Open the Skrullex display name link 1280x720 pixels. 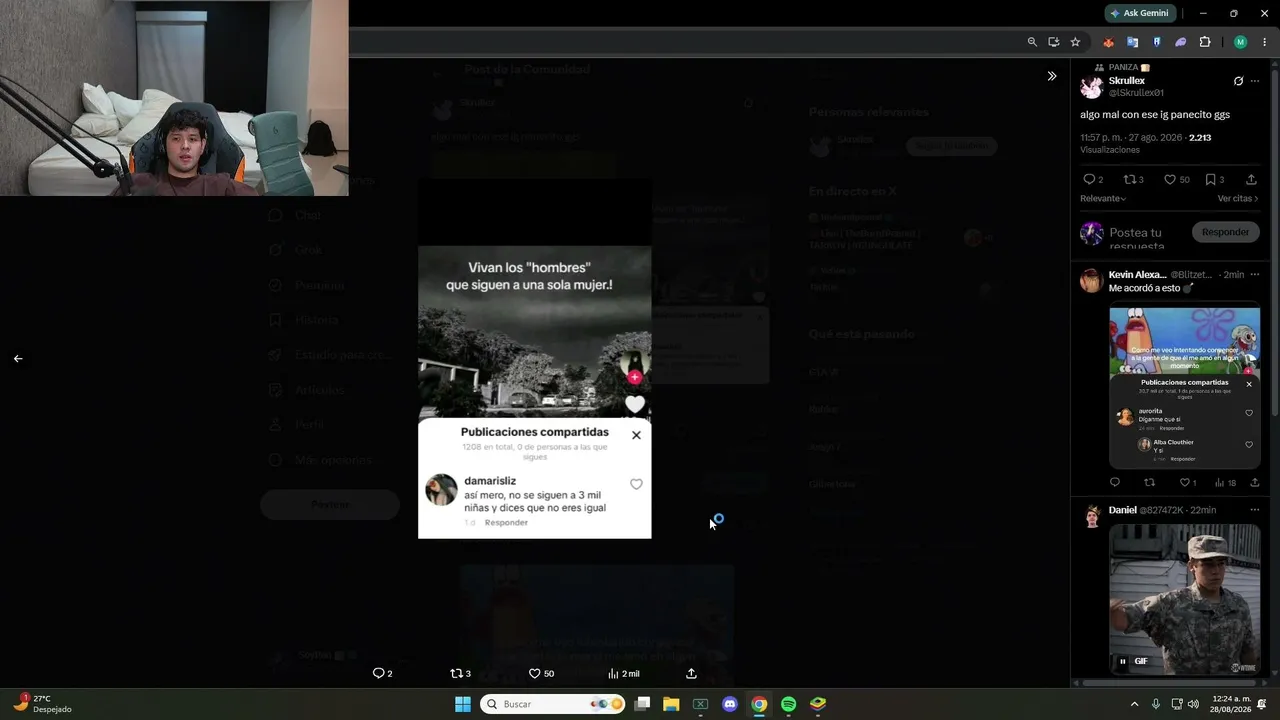[1127, 81]
